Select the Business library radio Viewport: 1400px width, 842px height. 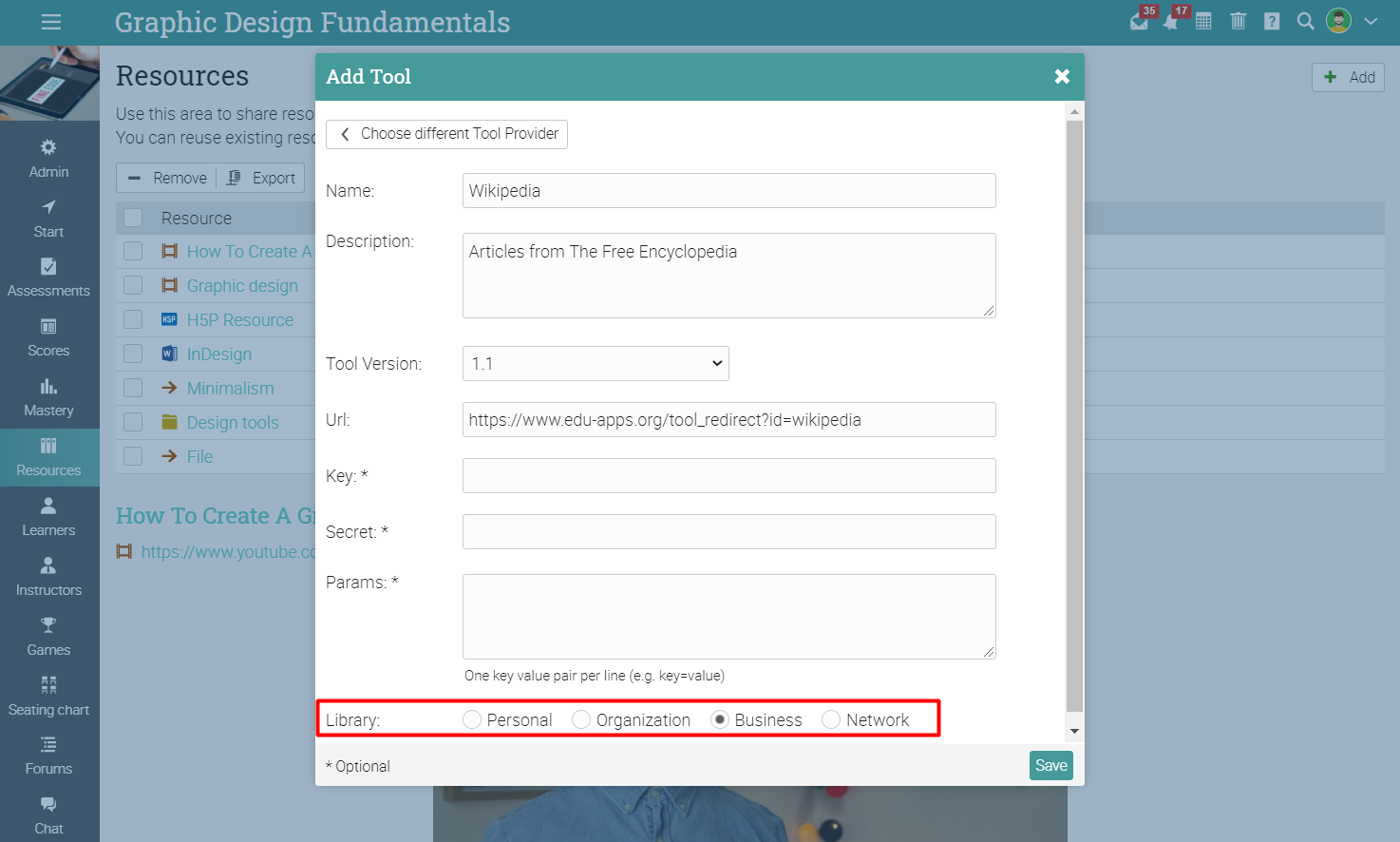(x=720, y=719)
